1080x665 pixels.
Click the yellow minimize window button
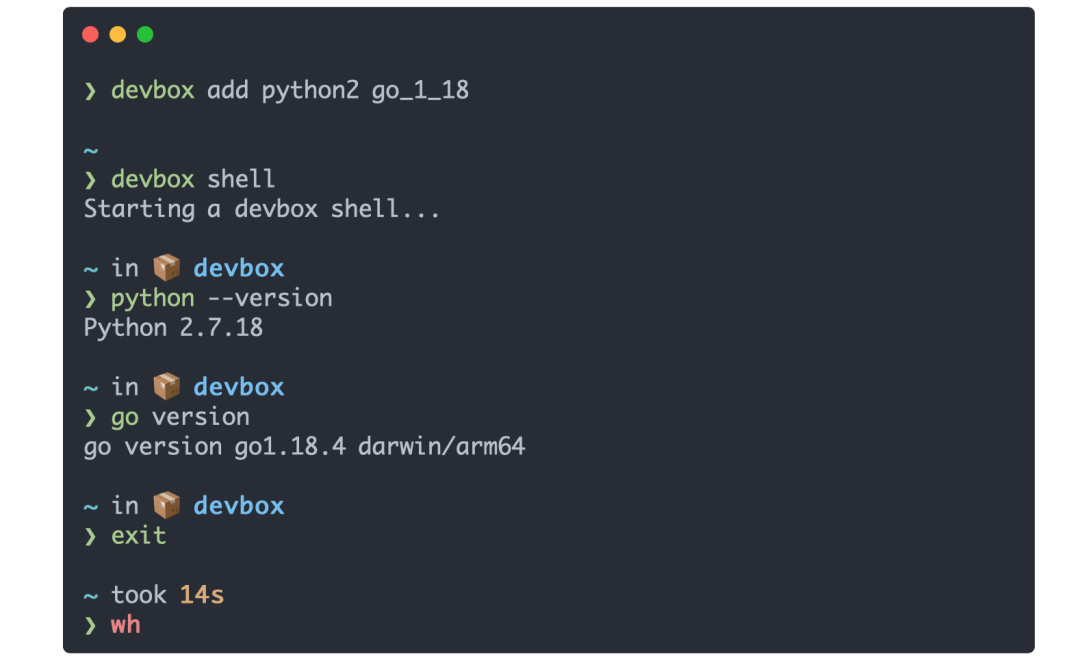[x=118, y=35]
